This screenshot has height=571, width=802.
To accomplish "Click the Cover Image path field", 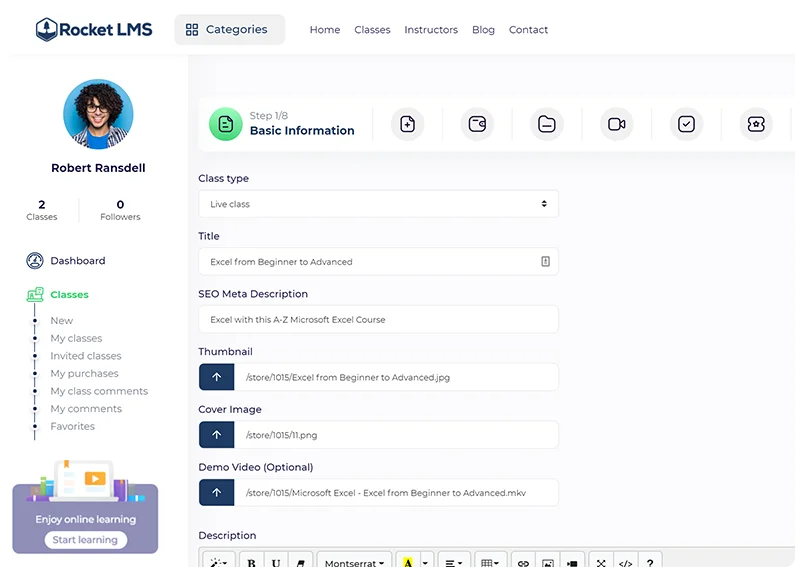I will [396, 435].
